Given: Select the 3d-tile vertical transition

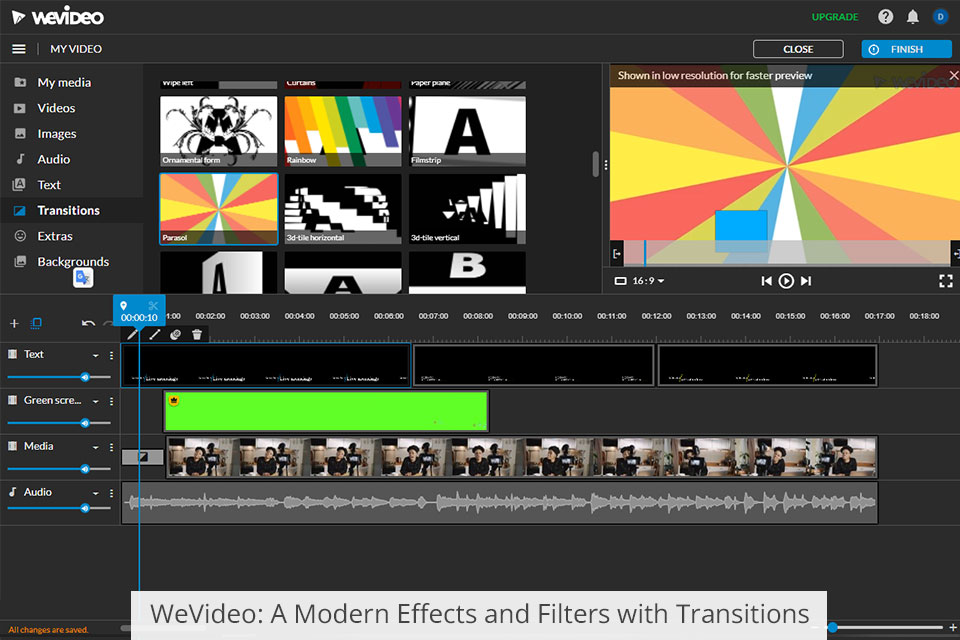Looking at the screenshot, I should tap(467, 209).
